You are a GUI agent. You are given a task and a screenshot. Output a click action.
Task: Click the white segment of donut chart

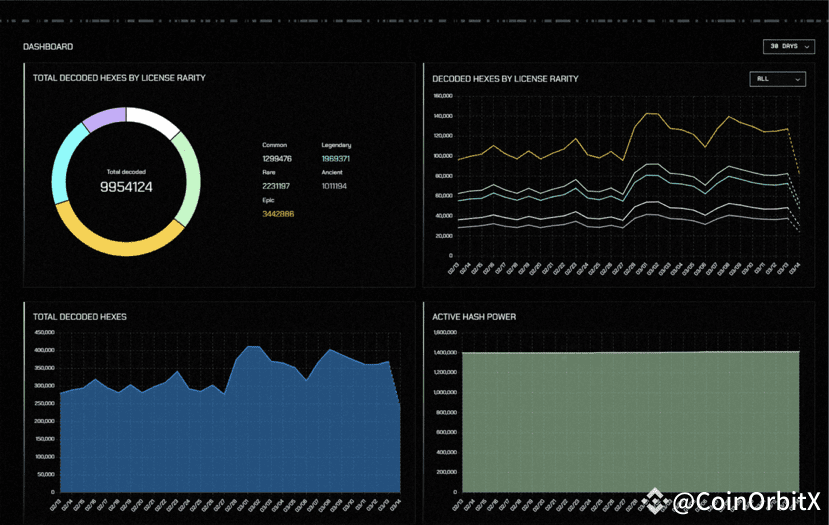pyautogui.click(x=154, y=121)
